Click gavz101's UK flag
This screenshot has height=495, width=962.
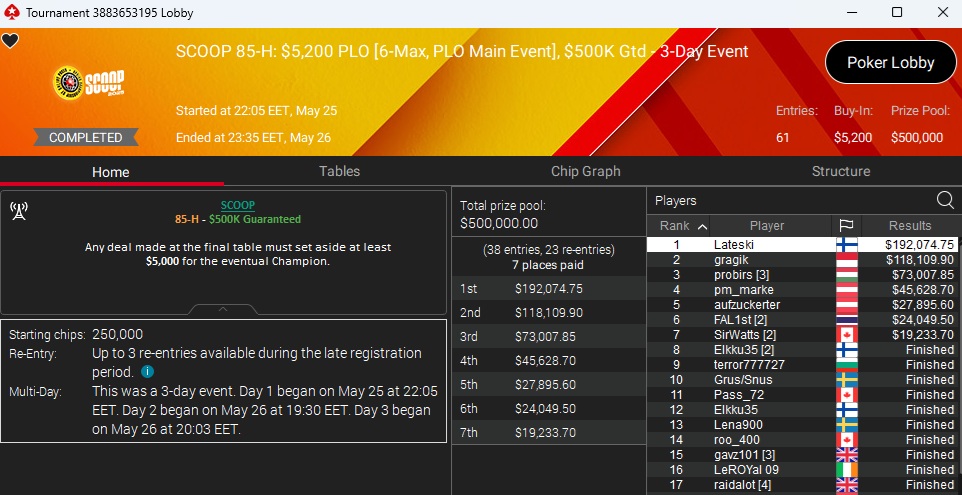click(x=847, y=455)
